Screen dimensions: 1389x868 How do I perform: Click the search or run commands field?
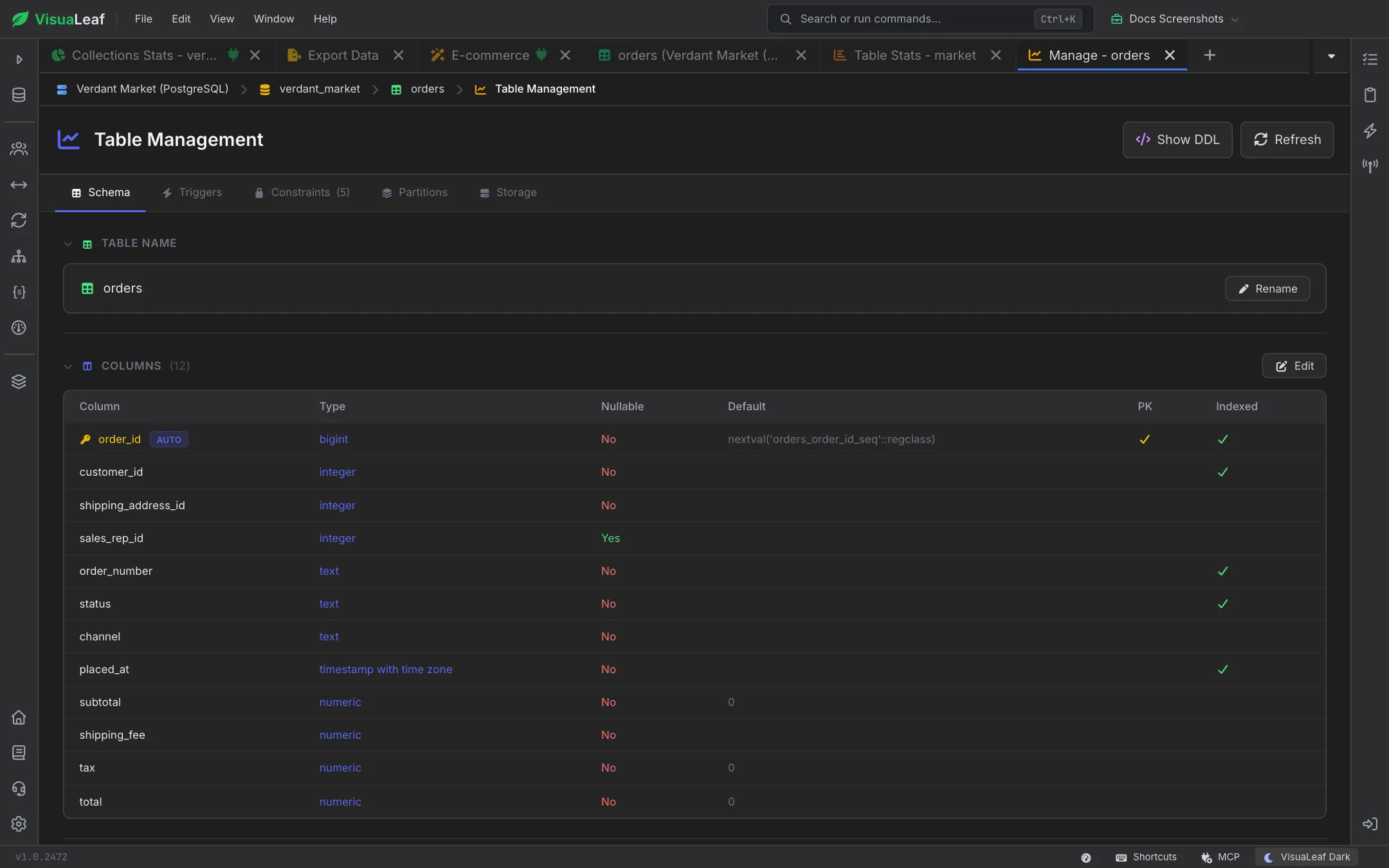[x=930, y=19]
